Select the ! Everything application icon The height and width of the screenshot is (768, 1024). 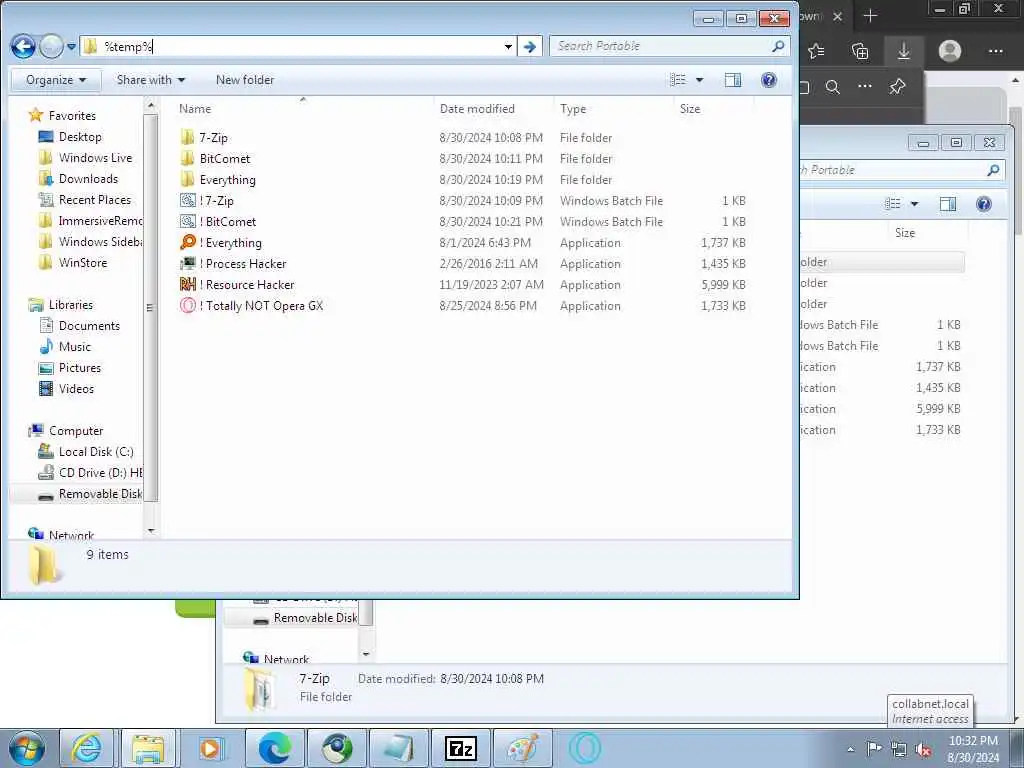[x=187, y=242]
